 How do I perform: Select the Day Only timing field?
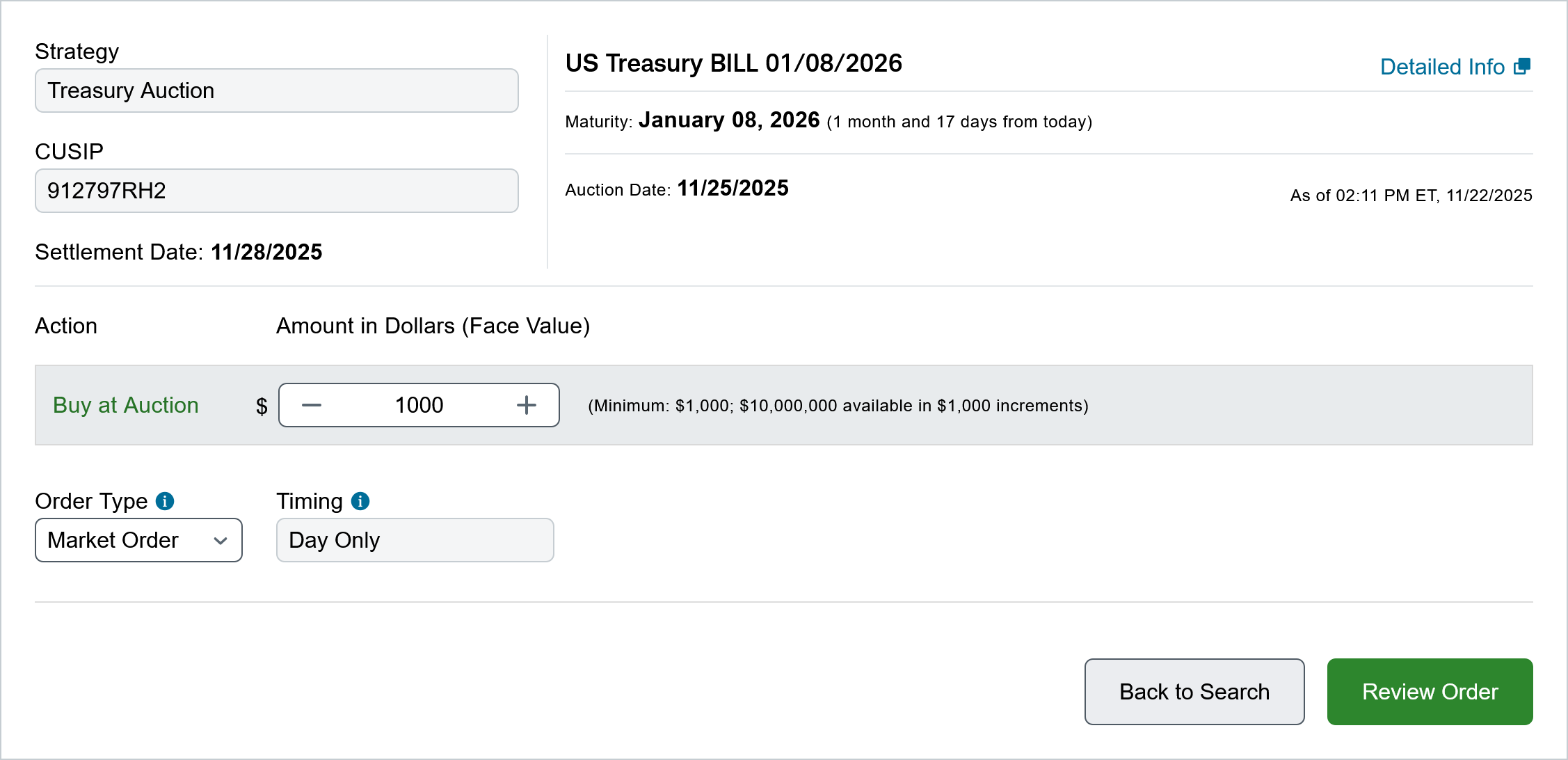tap(415, 540)
